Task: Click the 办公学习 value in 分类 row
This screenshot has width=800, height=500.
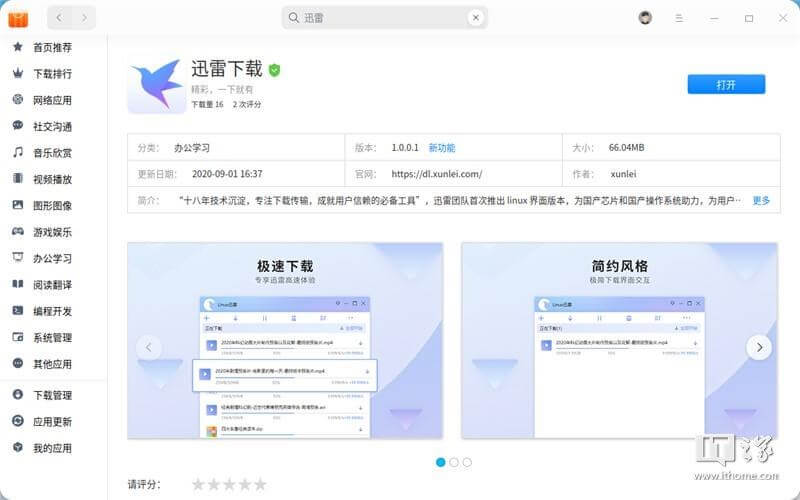Action: point(191,148)
